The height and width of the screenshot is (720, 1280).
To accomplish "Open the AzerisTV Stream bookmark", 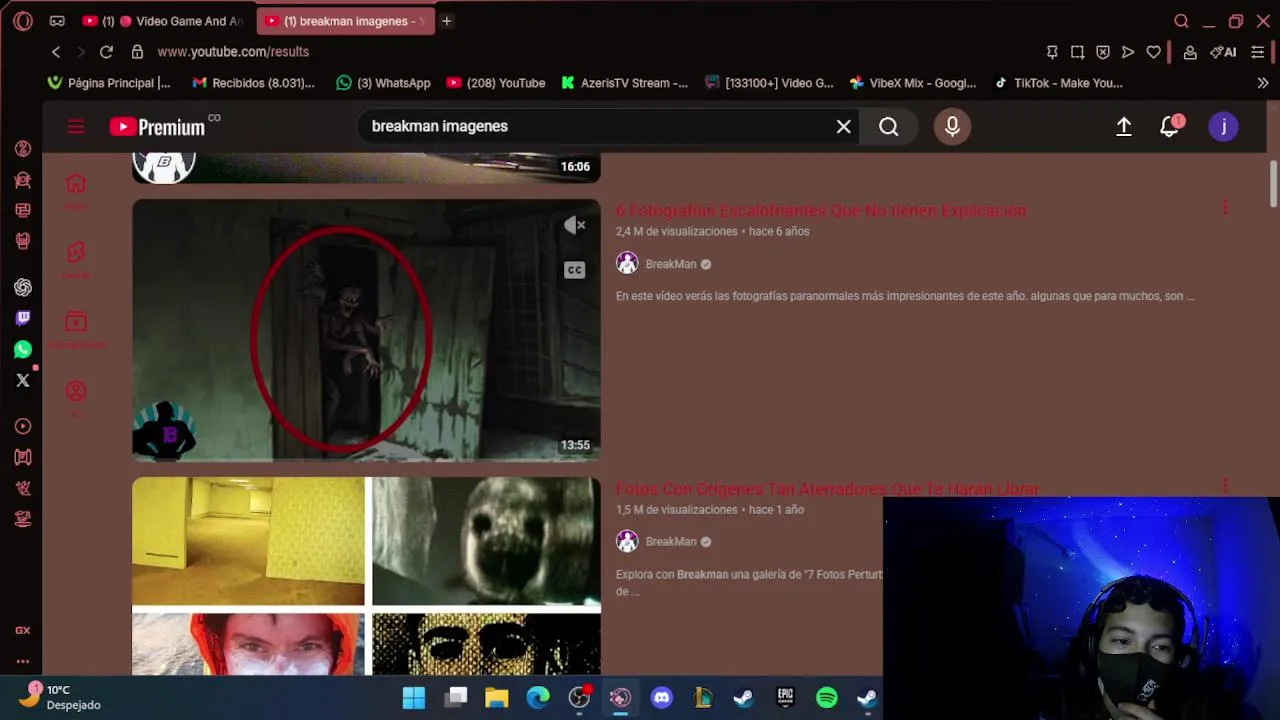I will click(625, 83).
